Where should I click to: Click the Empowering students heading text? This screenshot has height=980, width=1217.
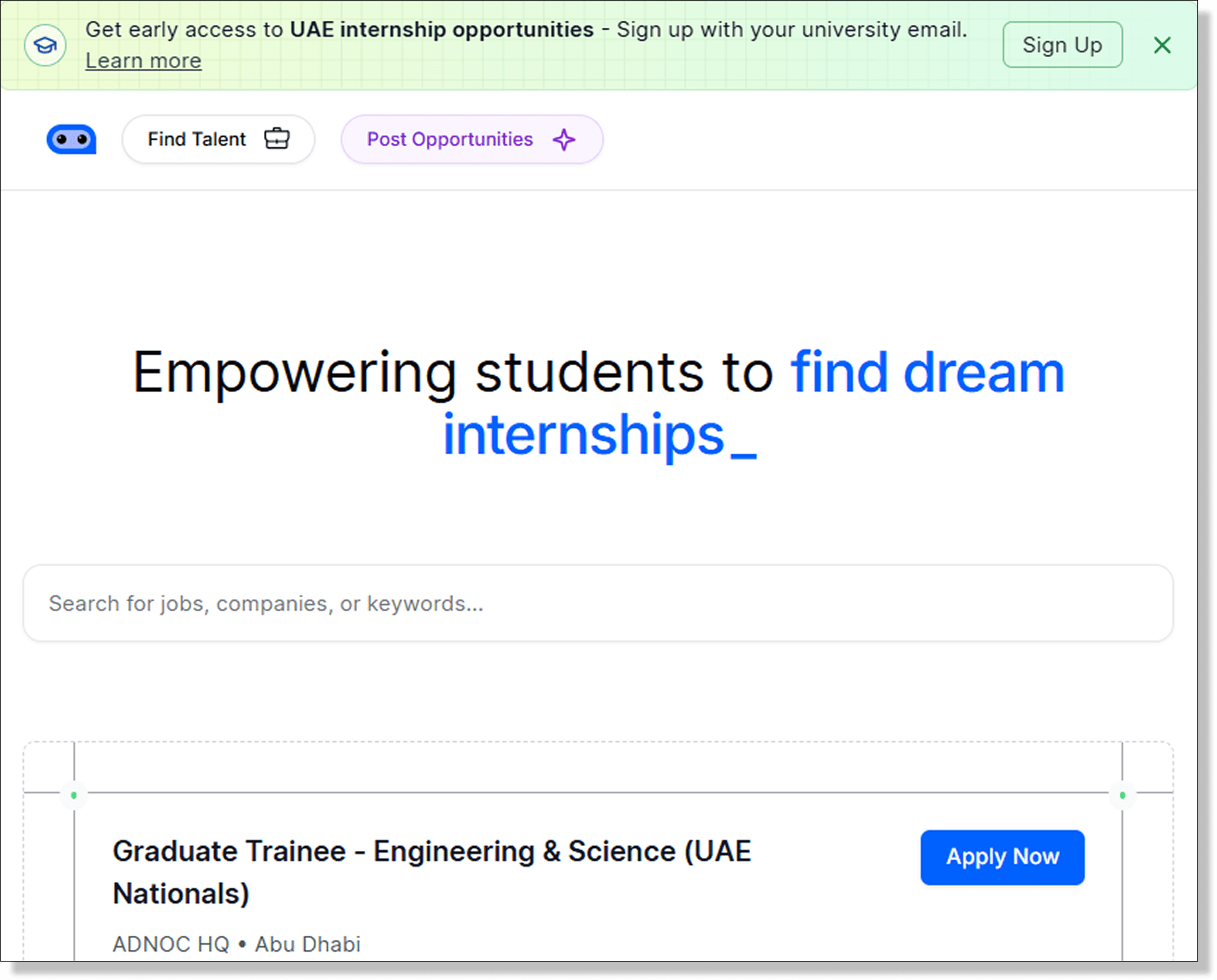tap(452, 373)
